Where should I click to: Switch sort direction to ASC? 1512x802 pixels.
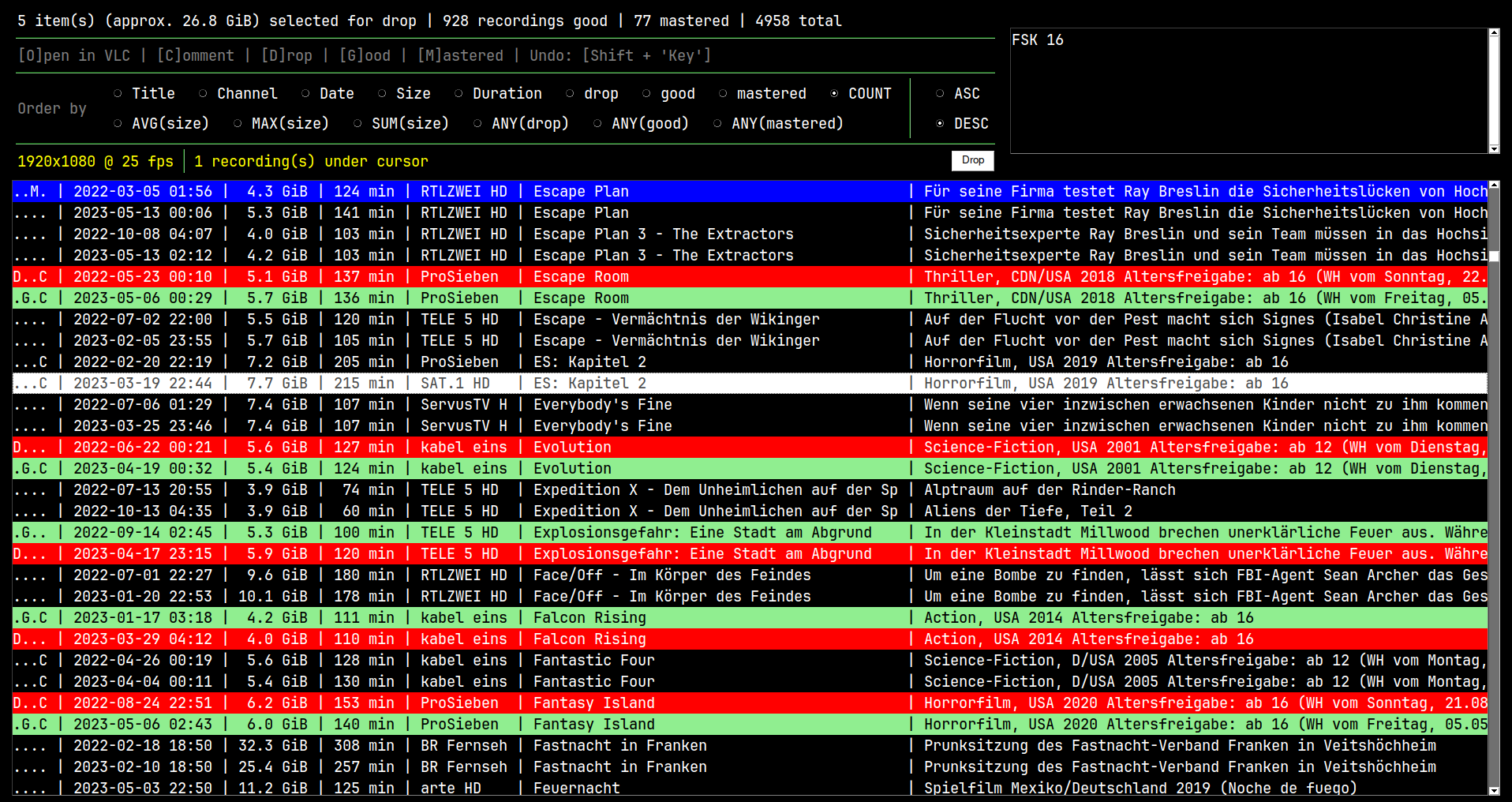click(940, 93)
